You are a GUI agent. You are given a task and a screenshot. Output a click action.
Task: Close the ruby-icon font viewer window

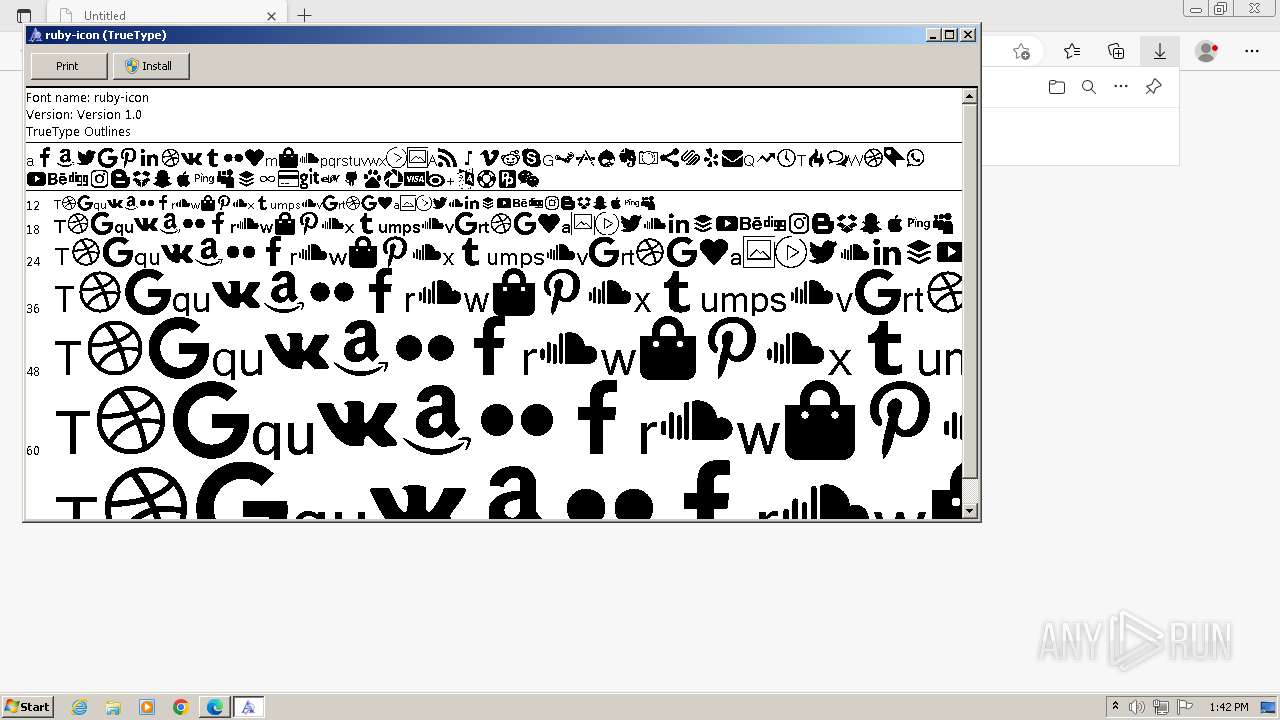pyautogui.click(x=968, y=35)
